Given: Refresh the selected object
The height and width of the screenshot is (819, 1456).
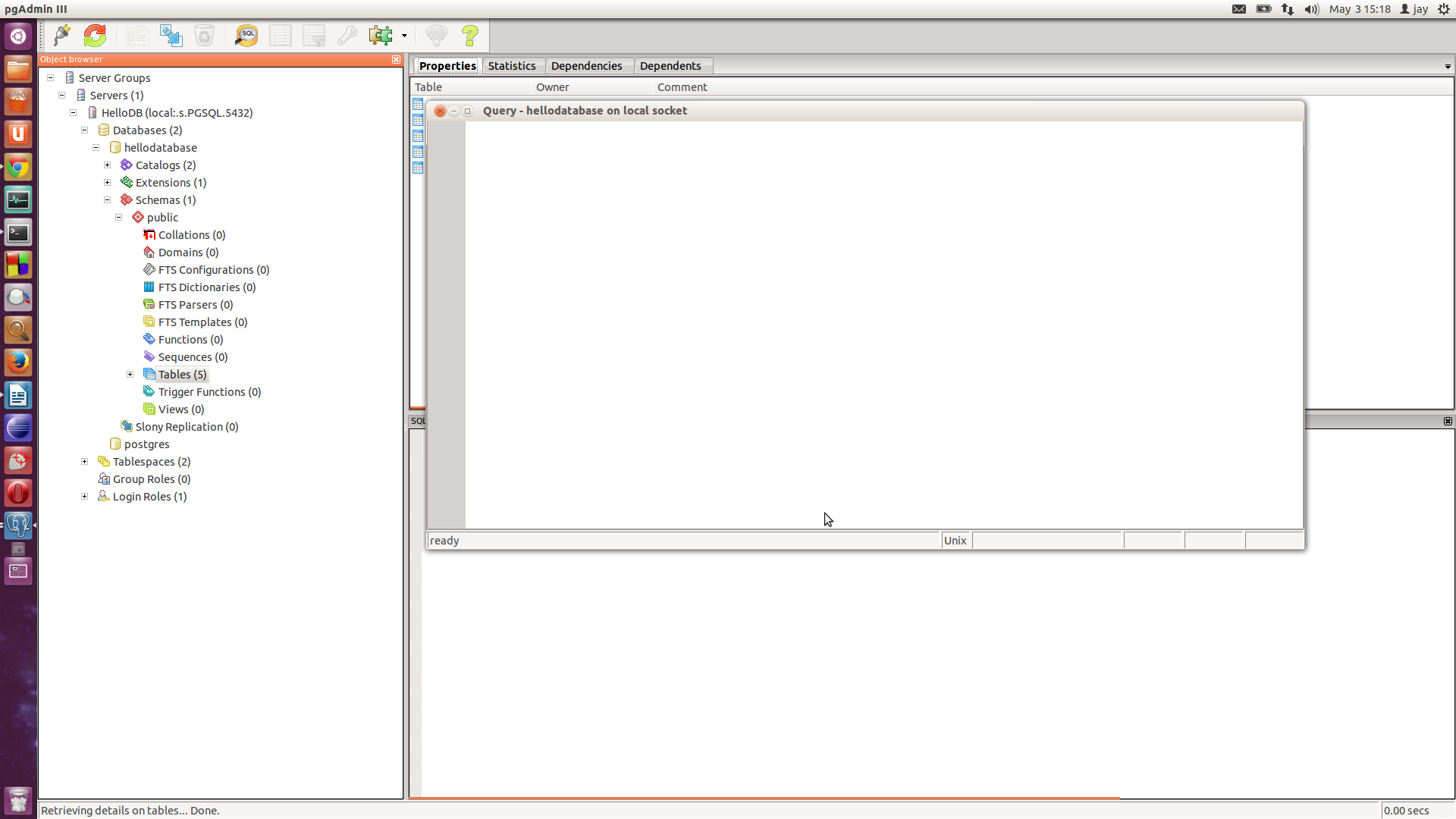Looking at the screenshot, I should tap(96, 35).
